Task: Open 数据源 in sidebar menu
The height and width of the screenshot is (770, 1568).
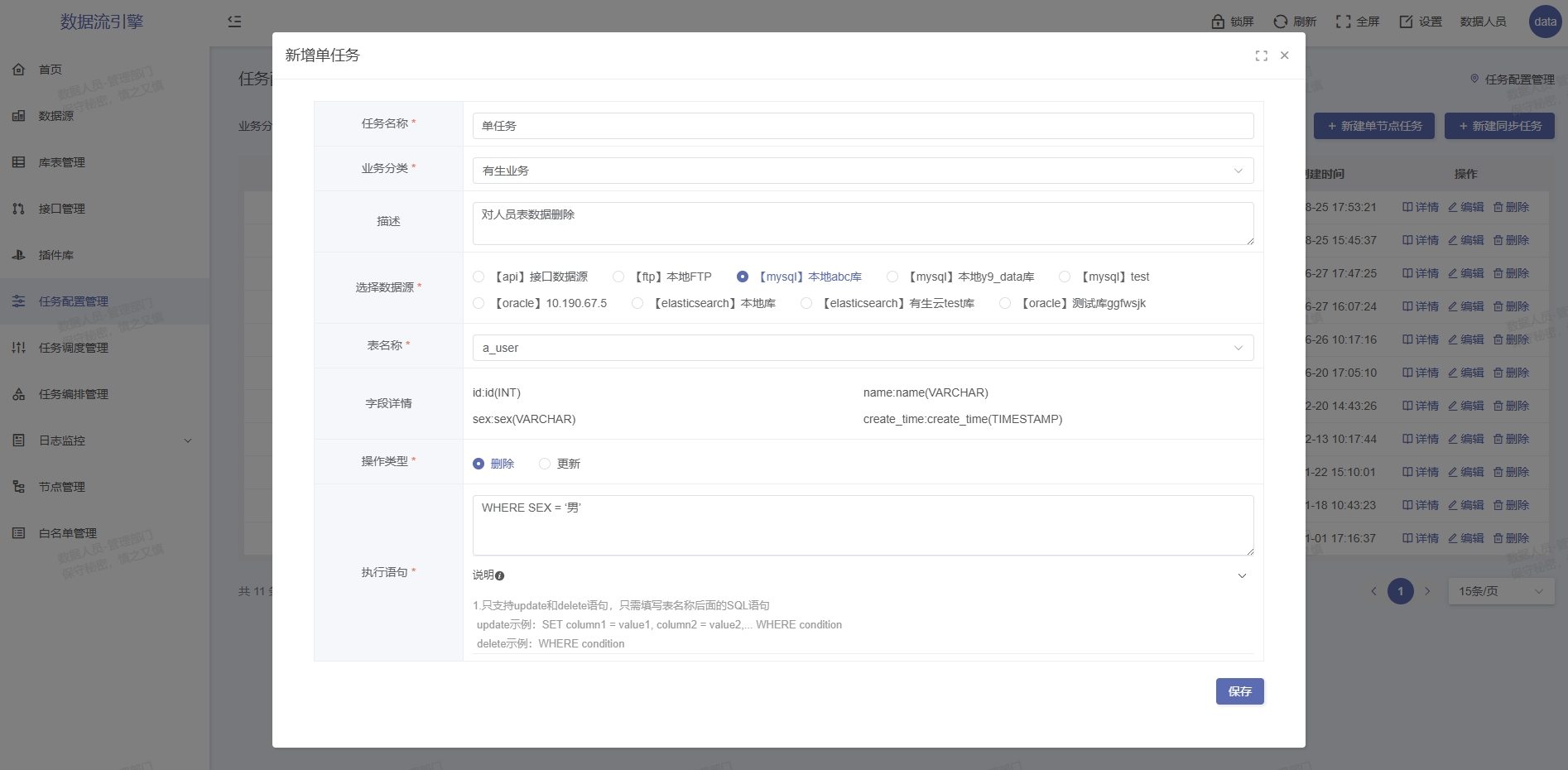Action: click(x=56, y=116)
